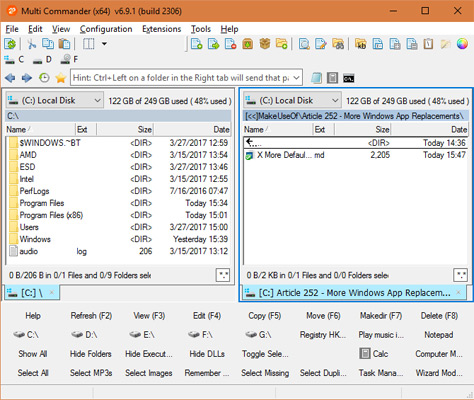Viewport: 474px width, 400px height.
Task: Click the yellow Favorites star
Action: [x=61, y=78]
